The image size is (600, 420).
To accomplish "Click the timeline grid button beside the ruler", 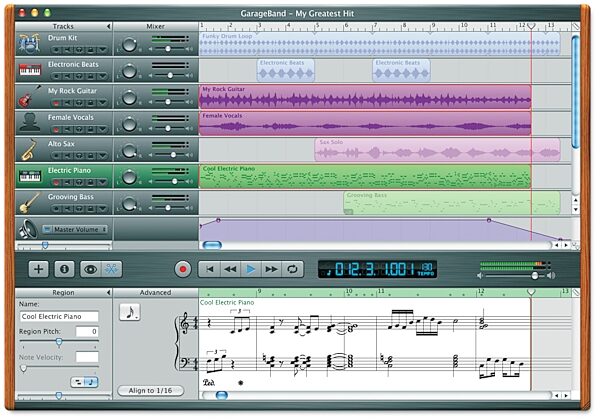I will [575, 26].
